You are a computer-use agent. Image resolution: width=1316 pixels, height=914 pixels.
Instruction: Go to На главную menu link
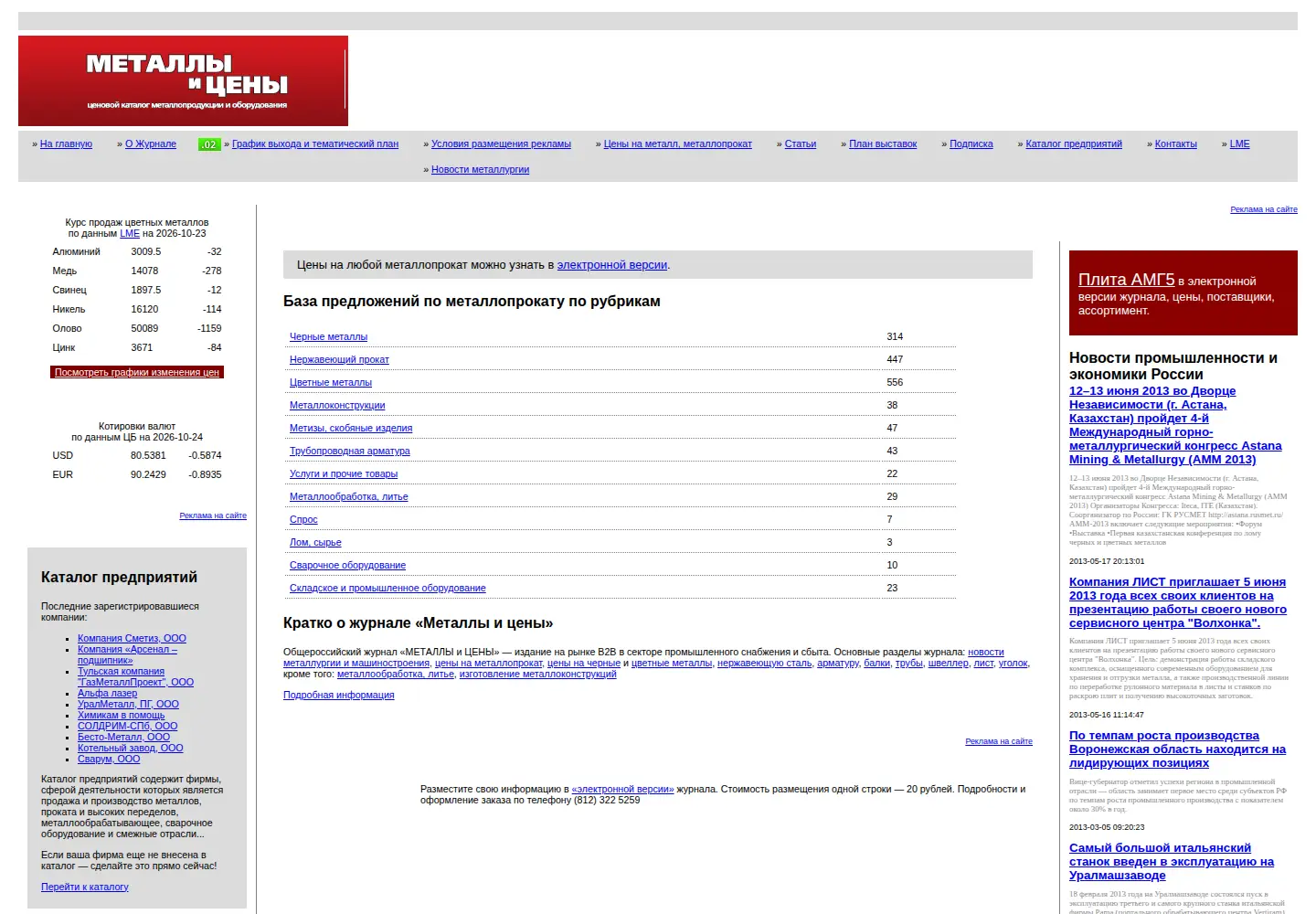point(66,144)
